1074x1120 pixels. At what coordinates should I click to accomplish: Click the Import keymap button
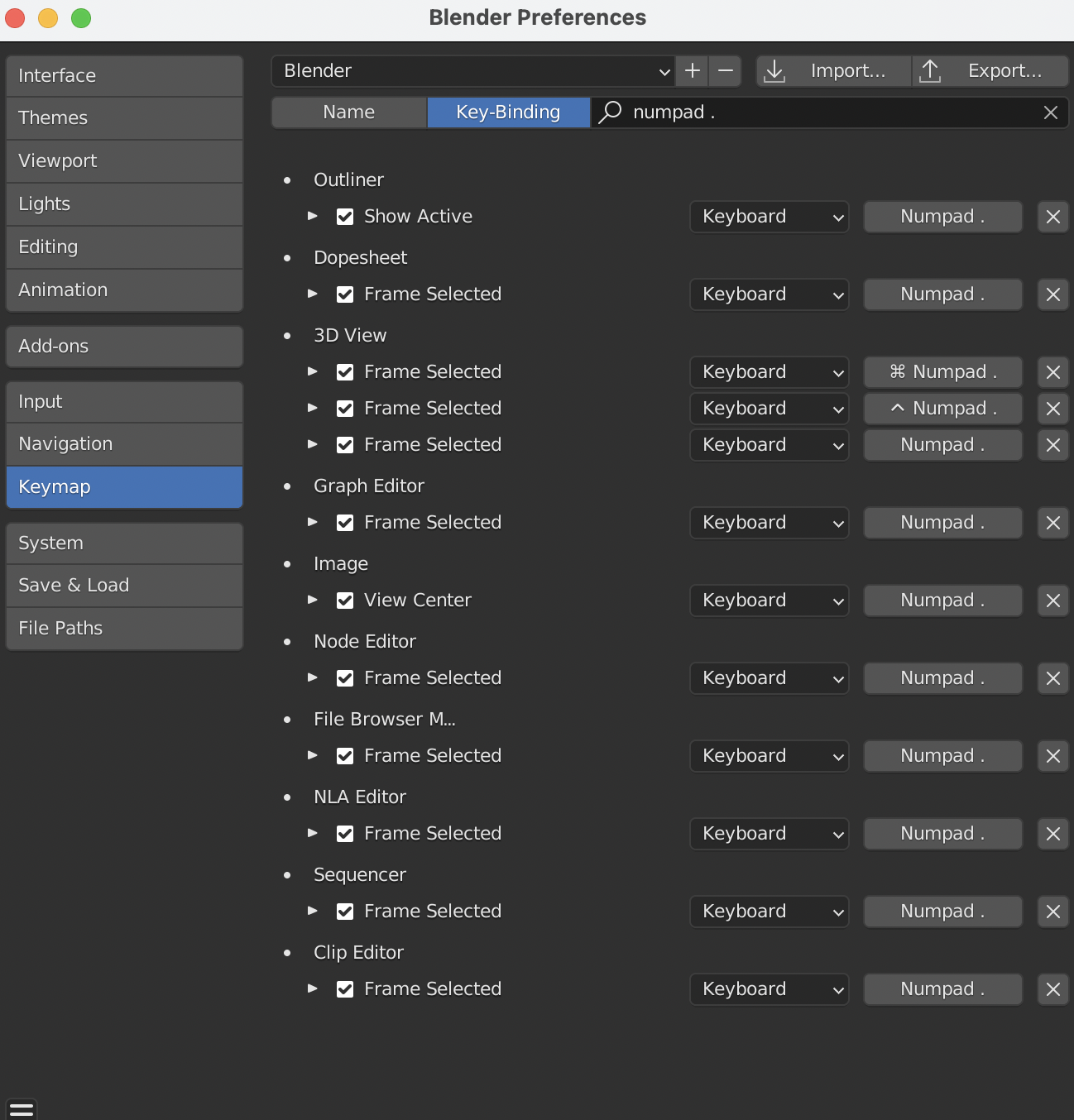coord(833,71)
